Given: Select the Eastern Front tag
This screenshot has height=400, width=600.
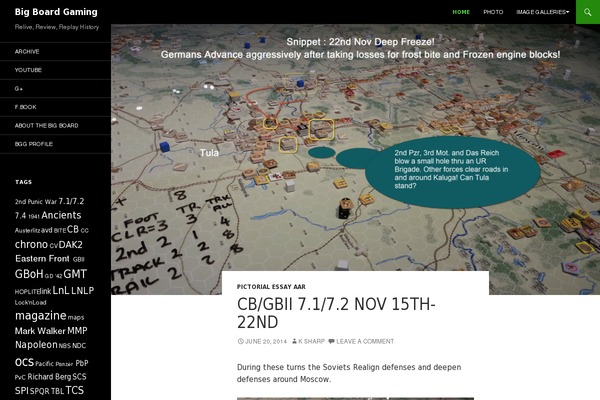Looking at the screenshot, I should [x=42, y=259].
